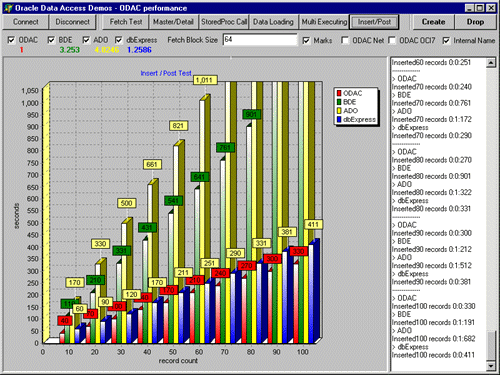Click the red 330 chart mark
This screenshot has height=375, width=500.
(x=298, y=251)
